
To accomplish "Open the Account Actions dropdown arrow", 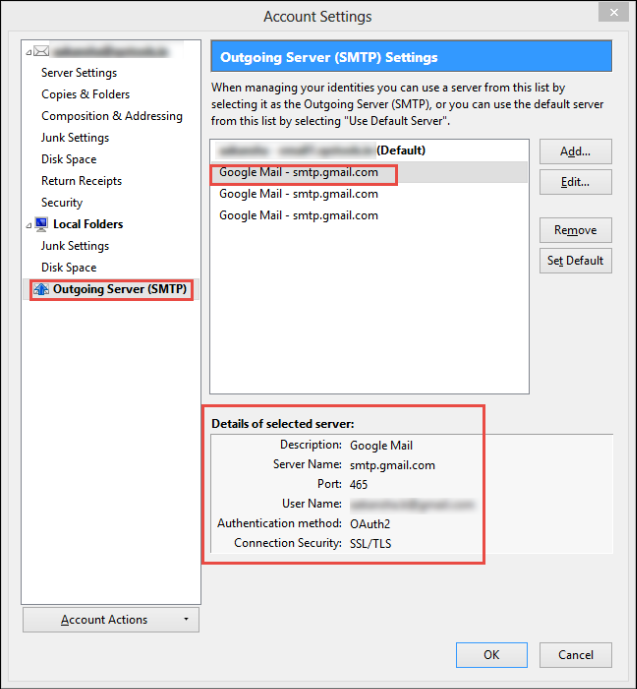I will click(x=186, y=619).
